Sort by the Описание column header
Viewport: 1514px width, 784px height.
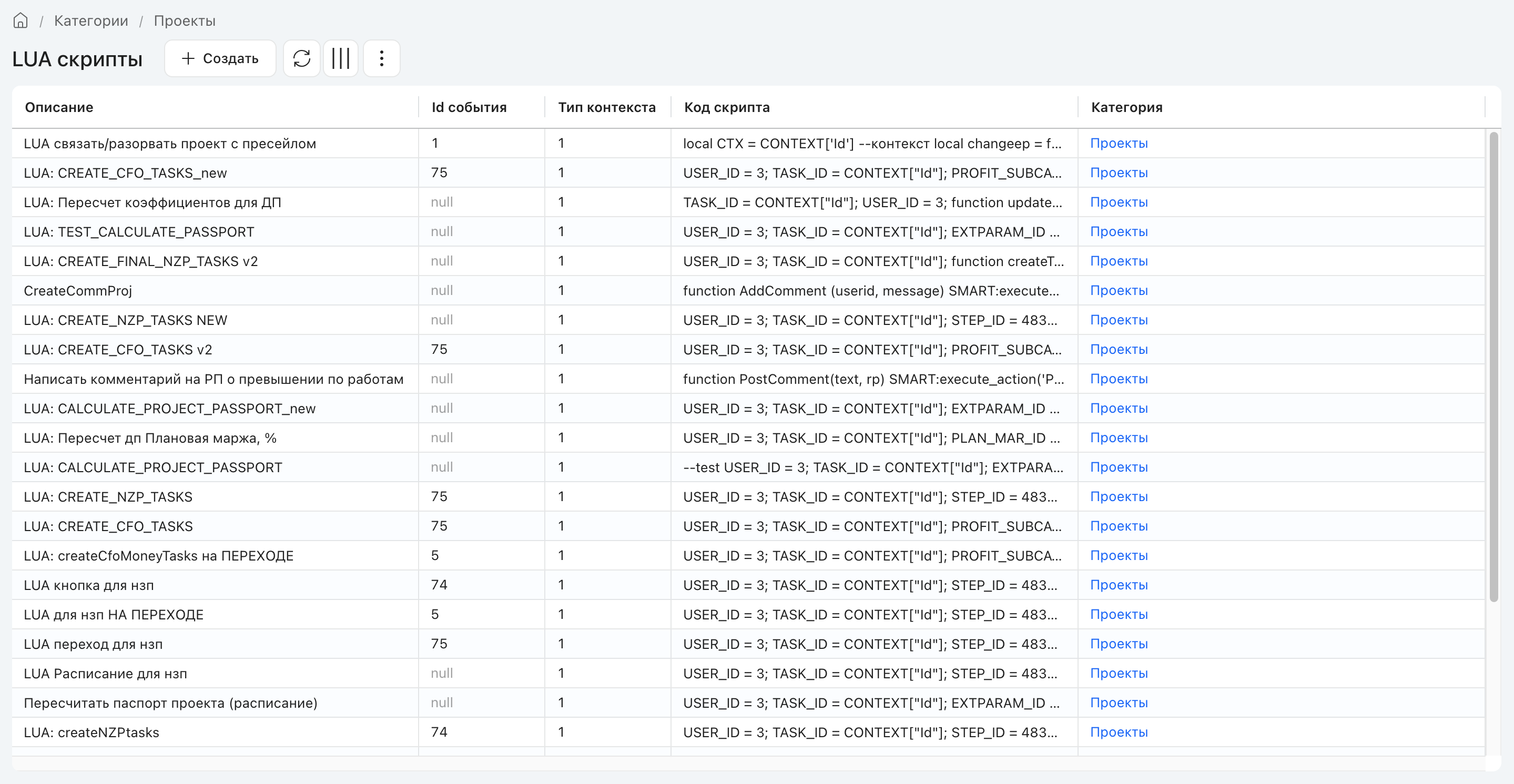tap(59, 107)
